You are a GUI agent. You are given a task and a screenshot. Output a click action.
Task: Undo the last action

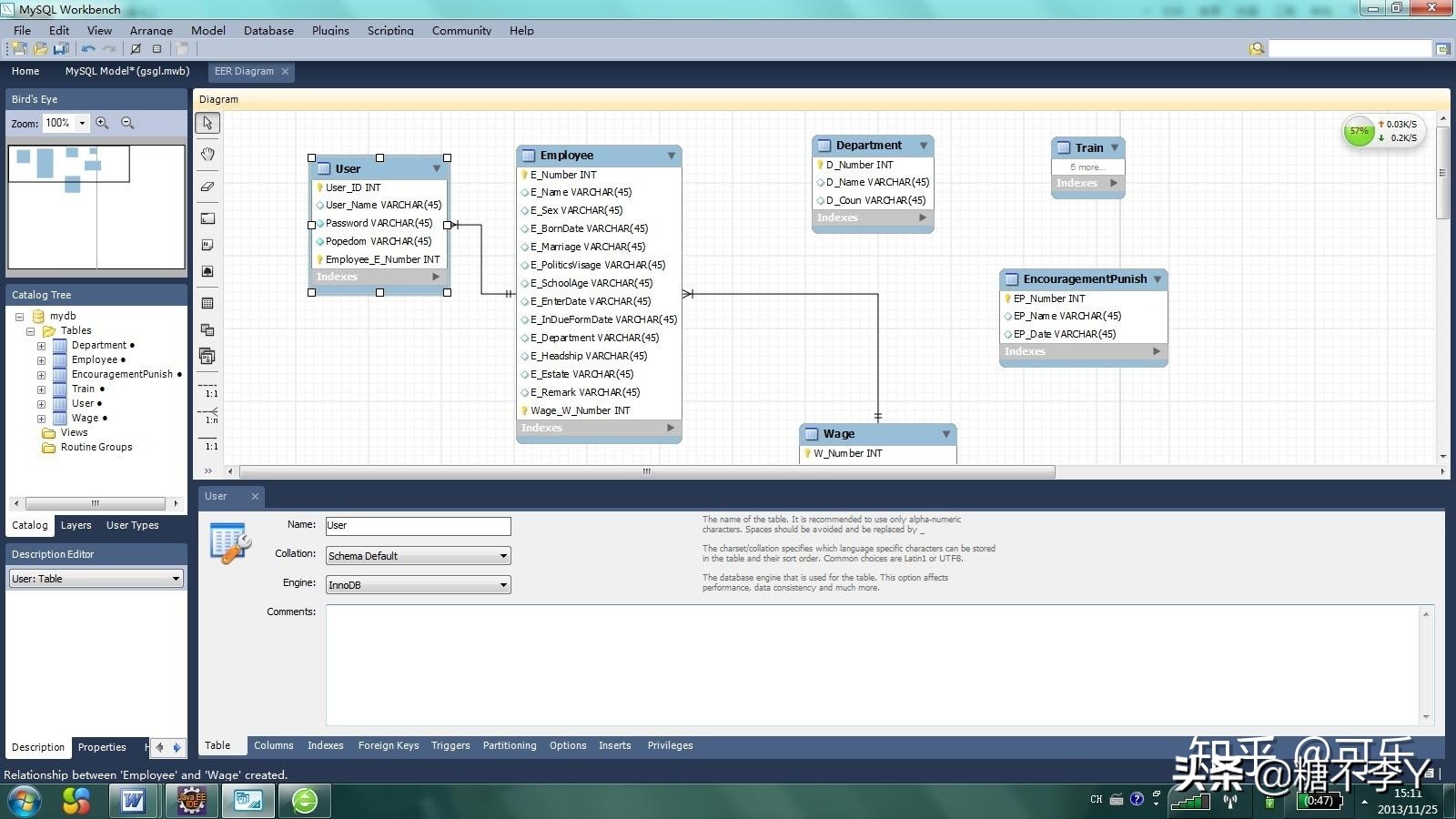[x=88, y=49]
